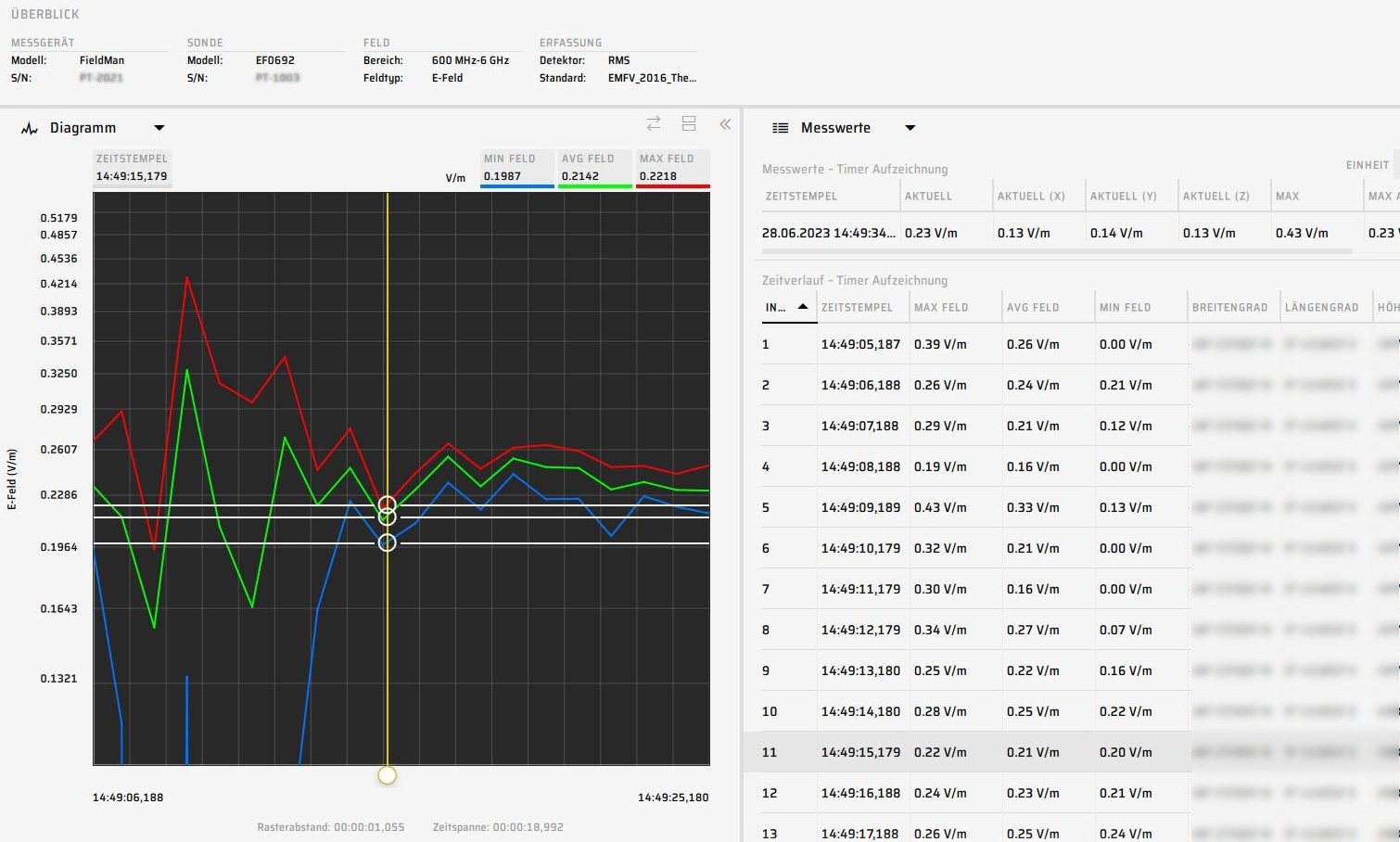Screen dimensions: 1400x842
Task: Click the blue MIN FELD legend swatch
Action: pos(517,186)
